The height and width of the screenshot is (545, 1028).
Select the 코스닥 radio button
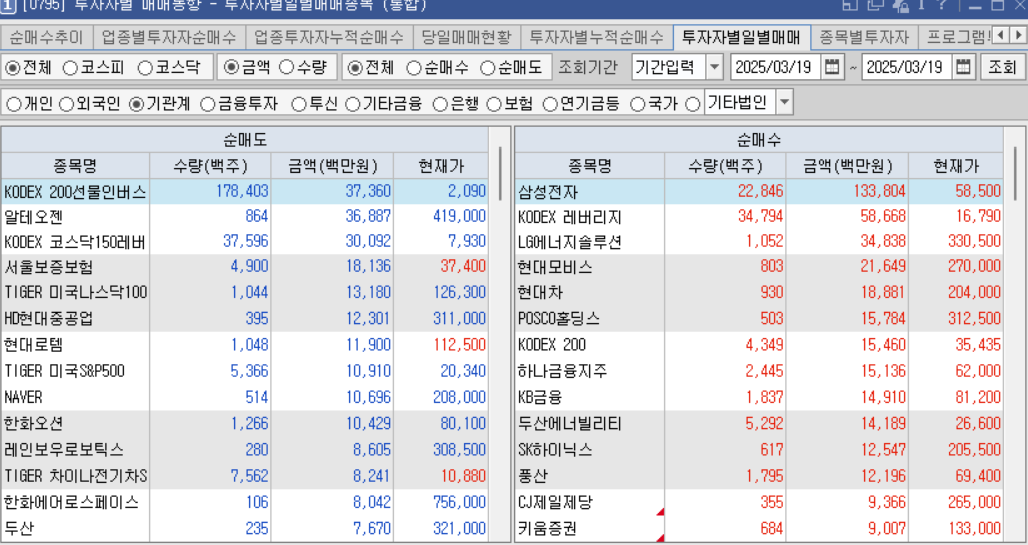coord(146,68)
